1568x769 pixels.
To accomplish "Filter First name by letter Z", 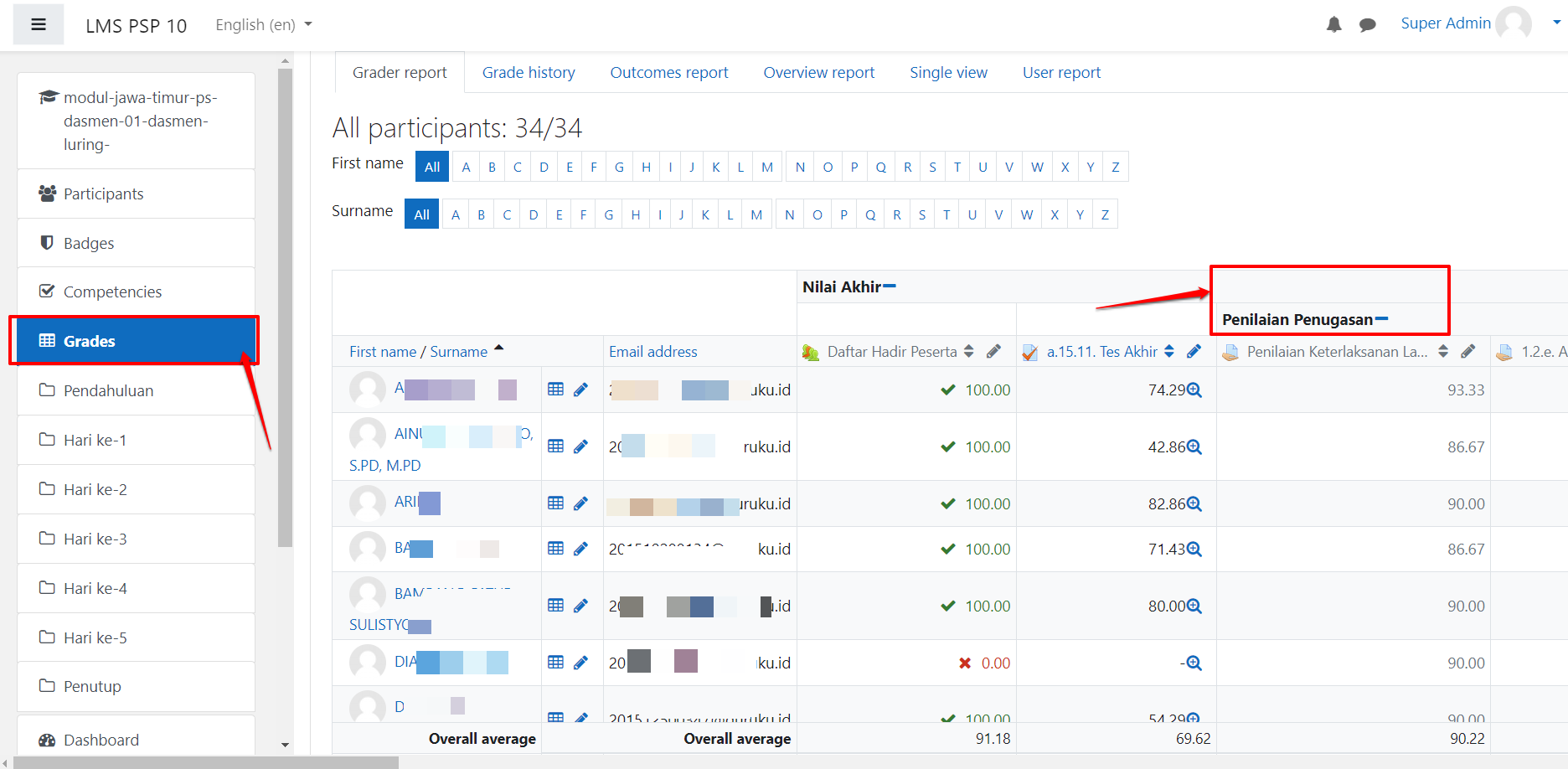I will (x=1116, y=167).
